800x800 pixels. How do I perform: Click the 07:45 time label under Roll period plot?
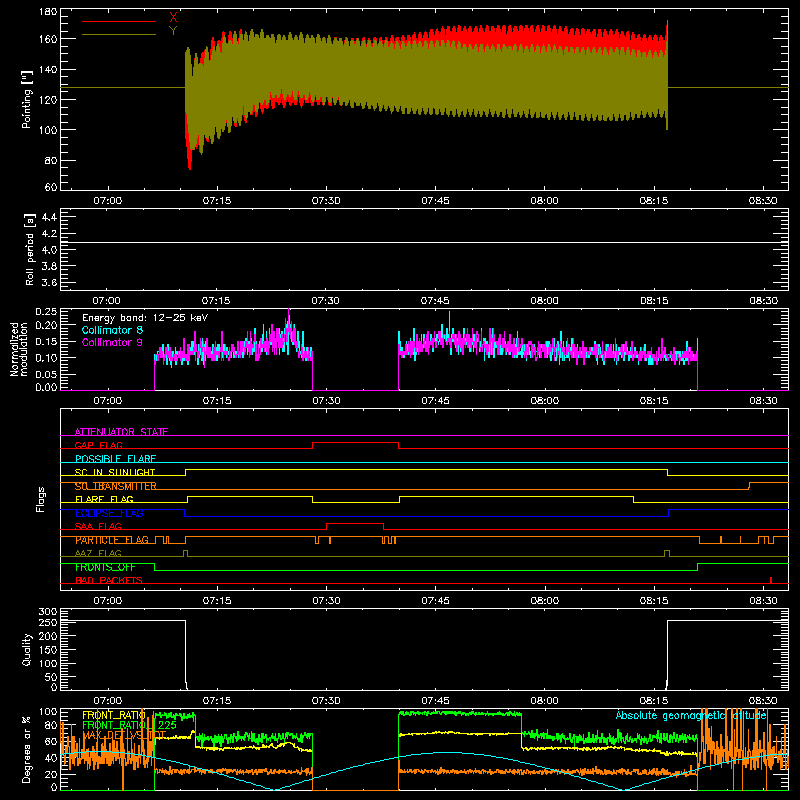[435, 301]
